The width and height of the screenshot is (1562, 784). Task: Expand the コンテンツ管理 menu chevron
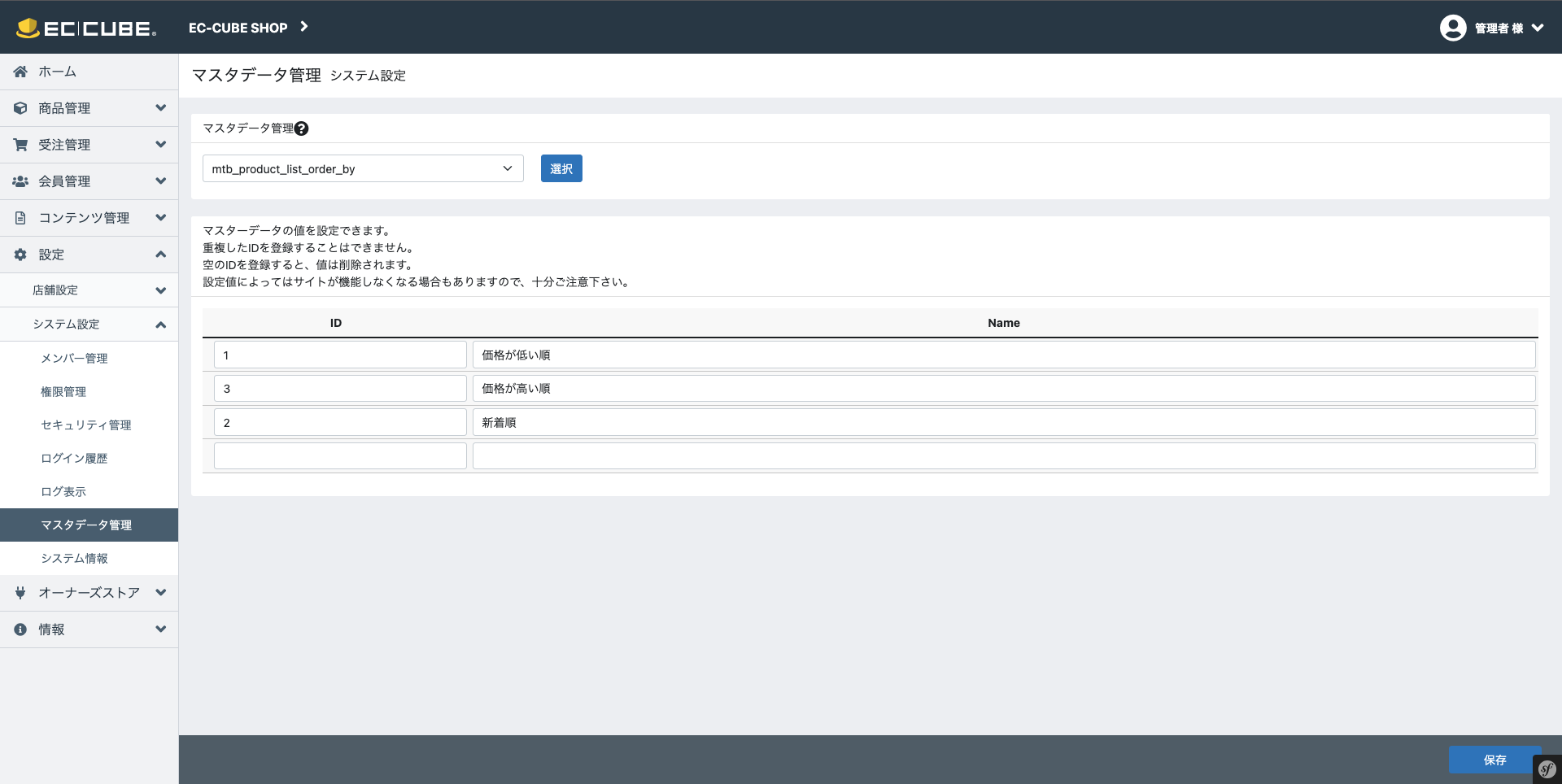coord(160,217)
